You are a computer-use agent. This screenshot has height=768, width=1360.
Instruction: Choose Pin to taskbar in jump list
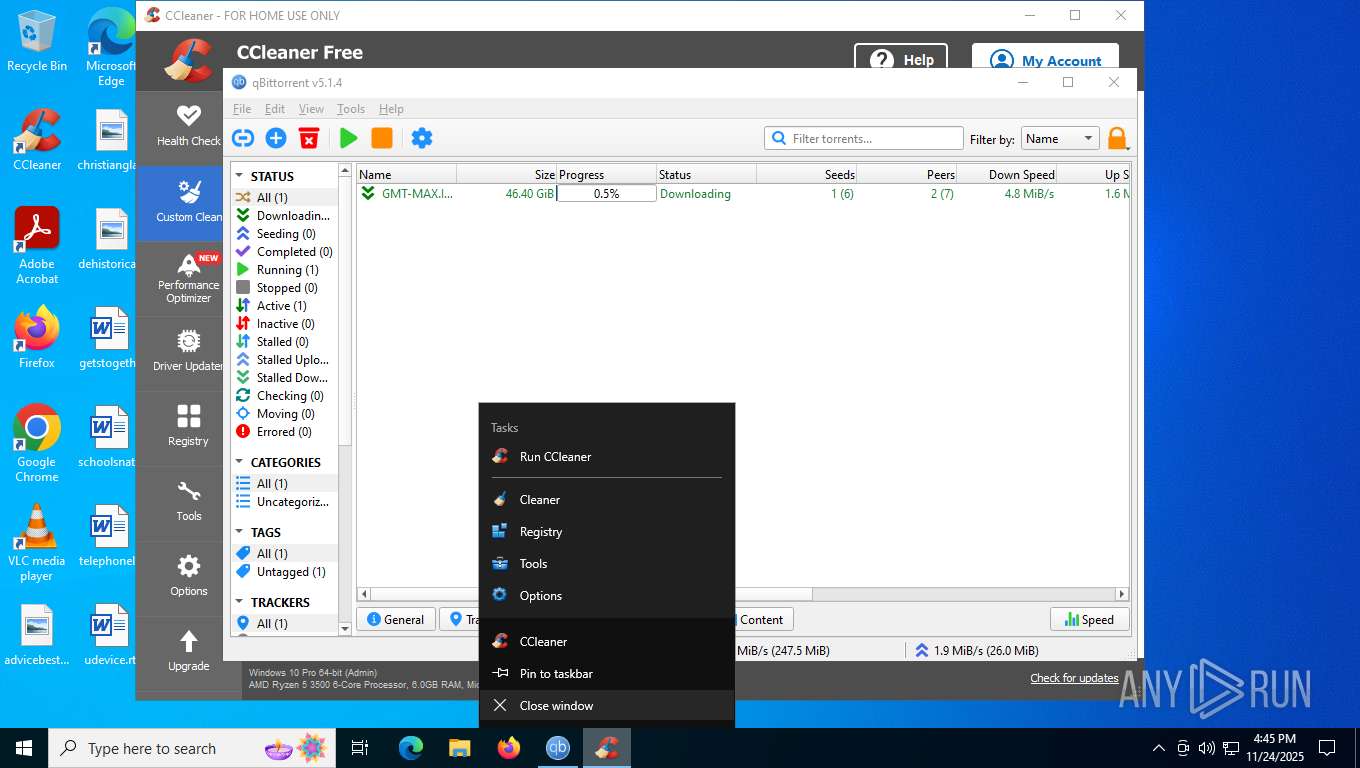click(607, 673)
